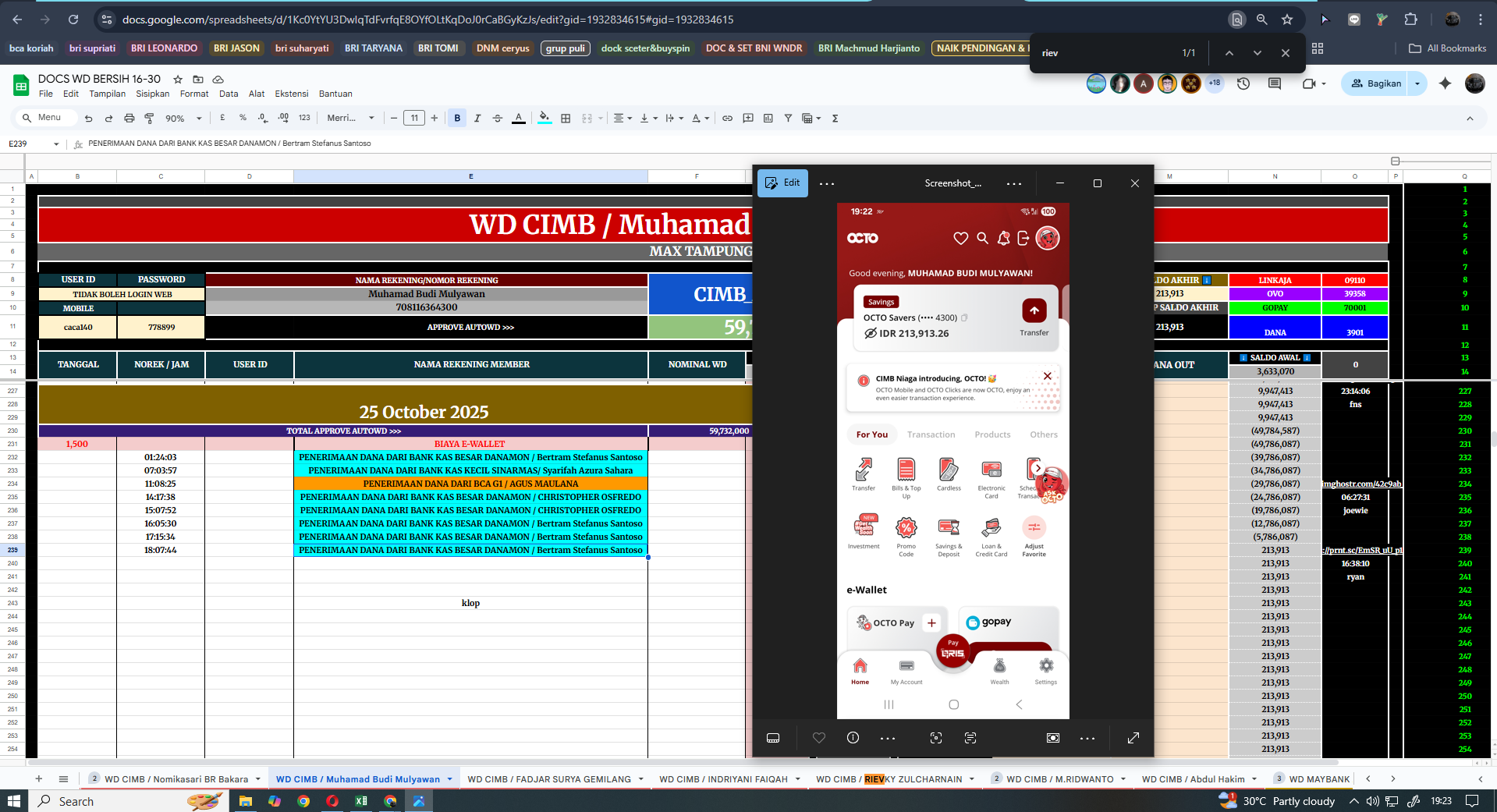Decrease font size with minus stepper
The image size is (1497, 812).
(394, 118)
